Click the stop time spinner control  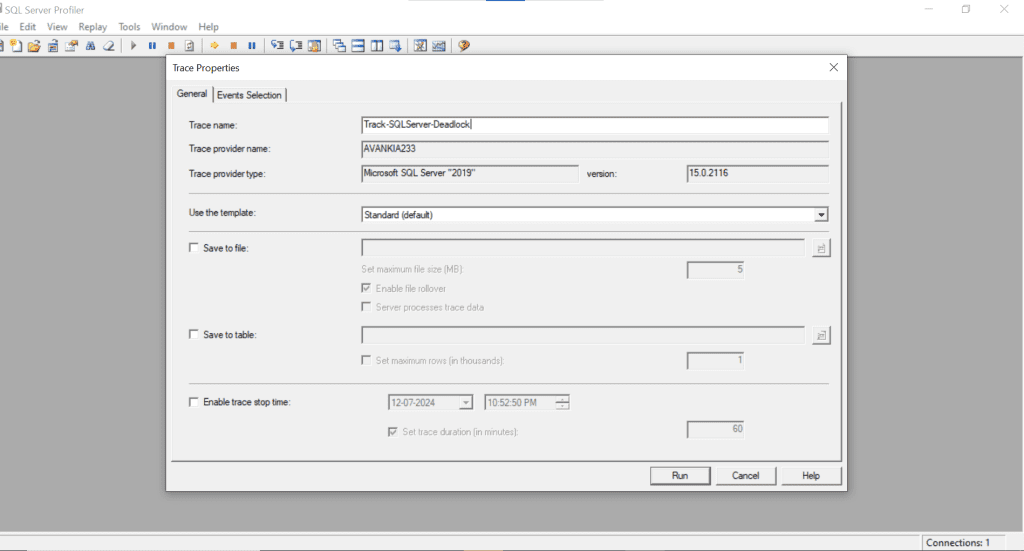562,403
